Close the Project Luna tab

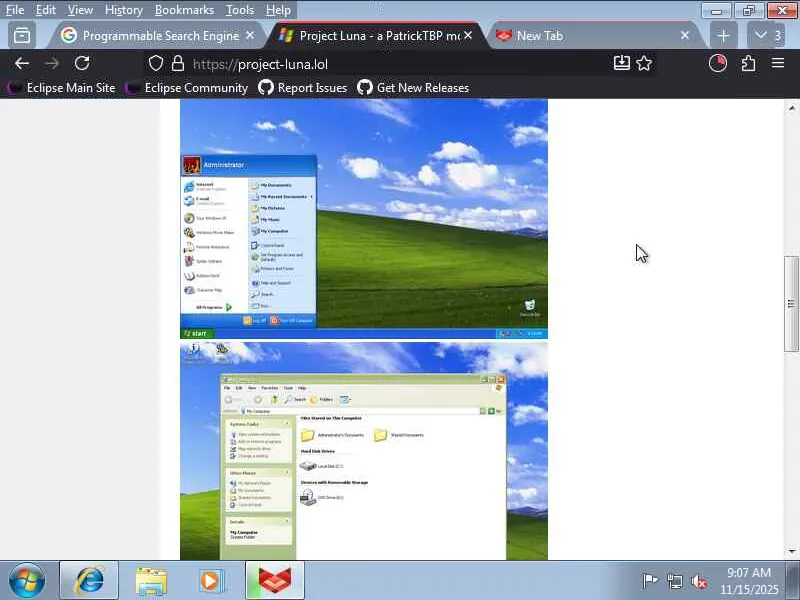click(468, 35)
